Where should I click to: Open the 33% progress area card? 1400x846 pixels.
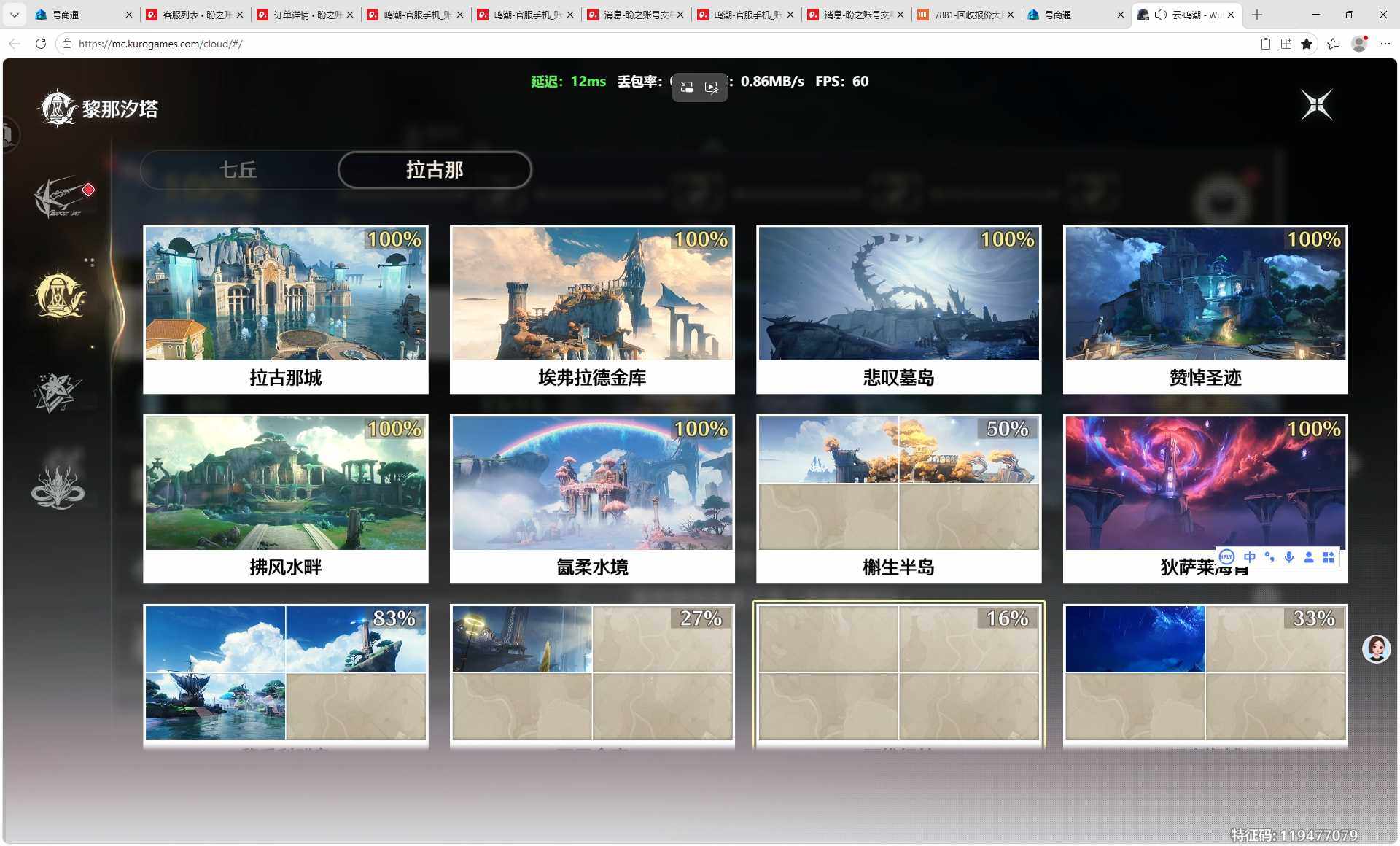1205,676
